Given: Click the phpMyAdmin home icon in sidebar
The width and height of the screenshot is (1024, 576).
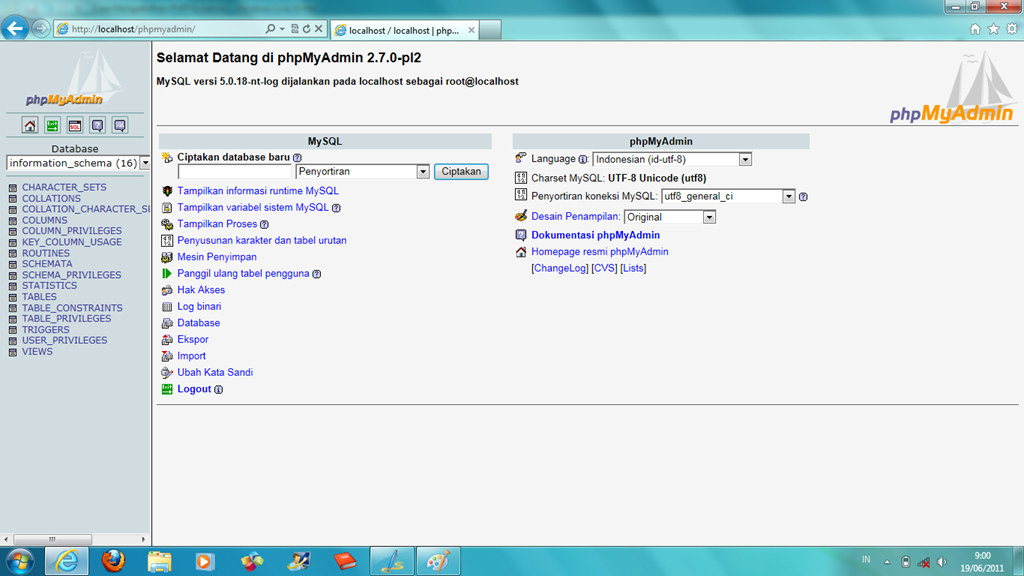Looking at the screenshot, I should coord(30,125).
